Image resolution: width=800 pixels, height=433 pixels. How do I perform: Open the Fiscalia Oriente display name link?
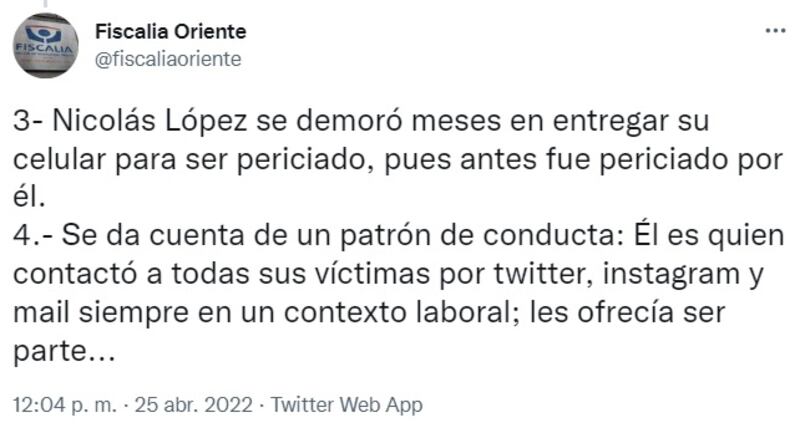(x=170, y=32)
